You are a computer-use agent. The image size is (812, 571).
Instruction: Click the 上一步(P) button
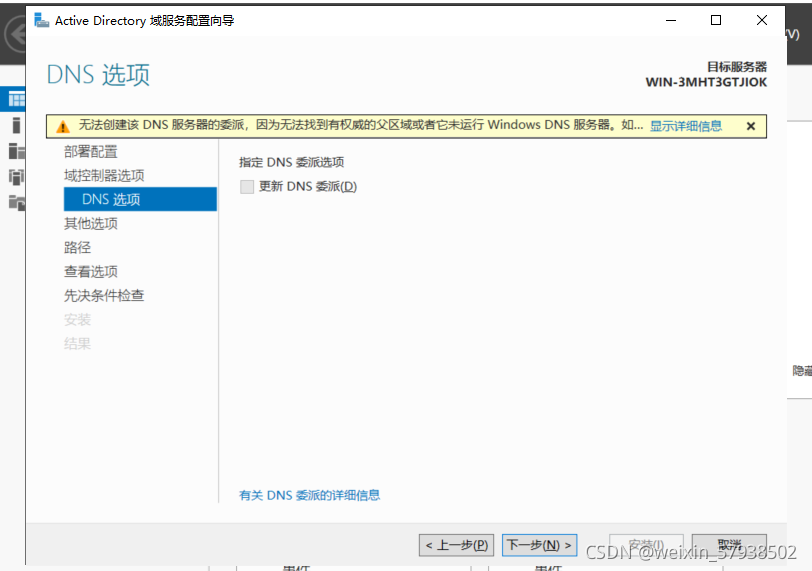(x=456, y=545)
